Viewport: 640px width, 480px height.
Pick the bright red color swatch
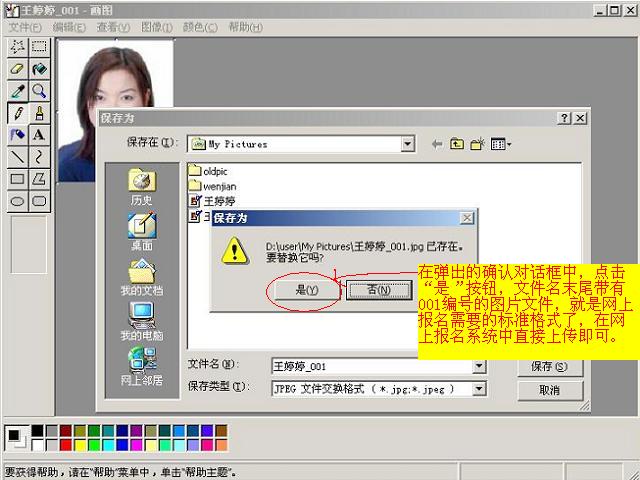(66, 444)
